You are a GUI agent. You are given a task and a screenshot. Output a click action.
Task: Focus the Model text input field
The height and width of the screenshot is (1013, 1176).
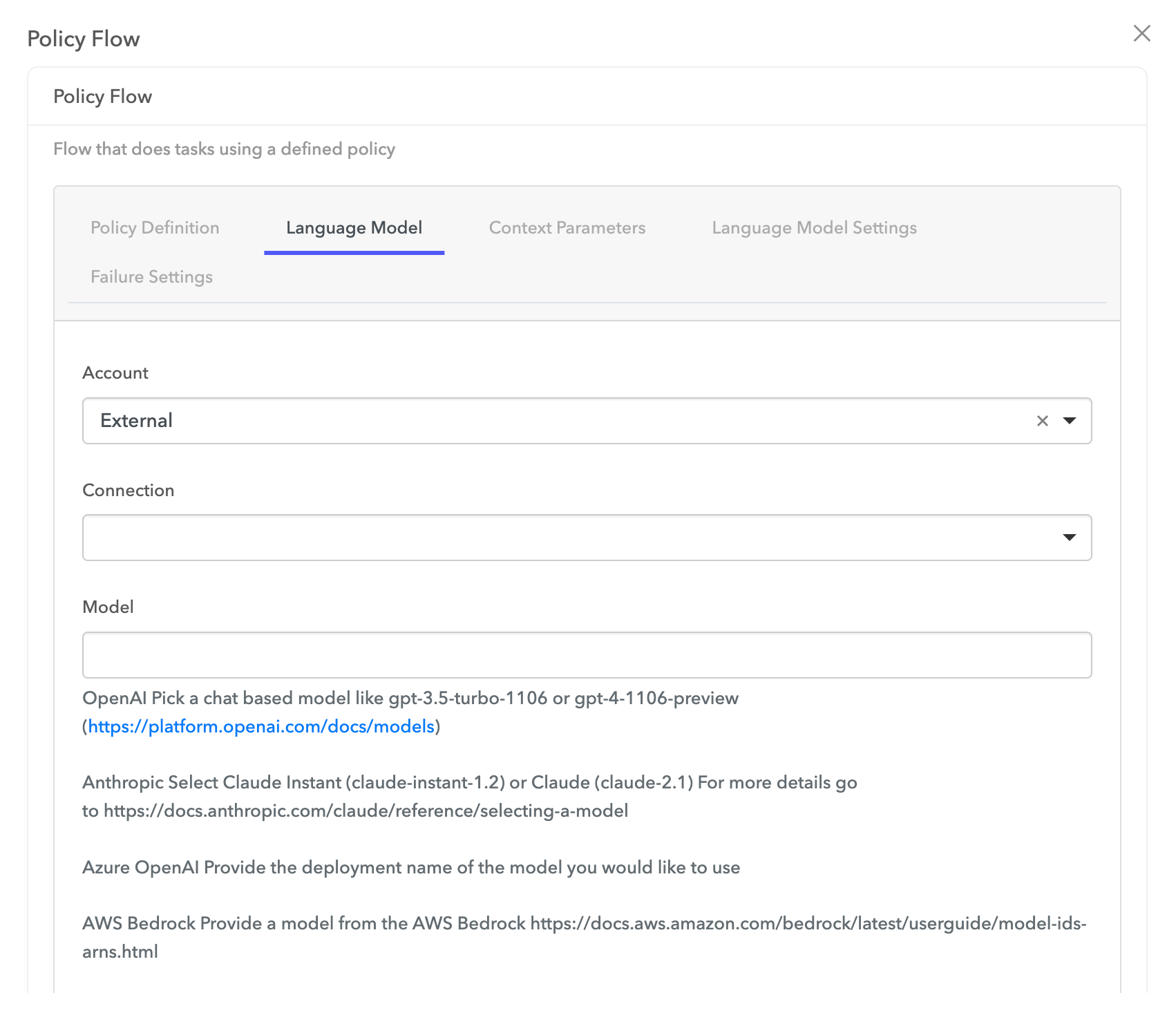tap(587, 655)
